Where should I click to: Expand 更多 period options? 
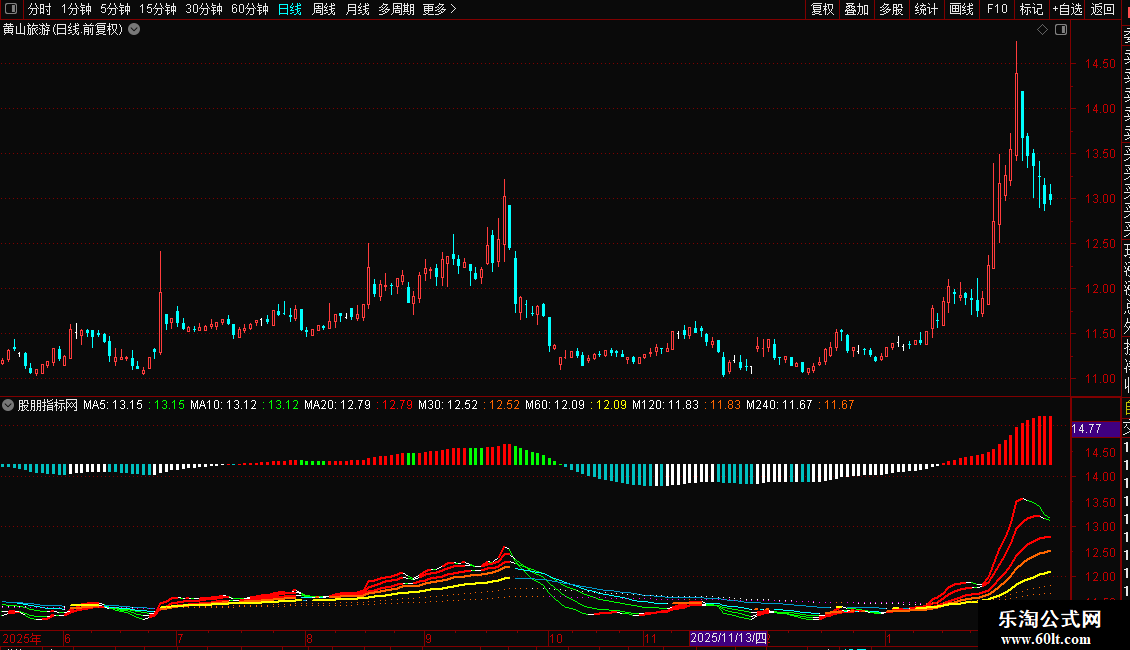pos(439,9)
